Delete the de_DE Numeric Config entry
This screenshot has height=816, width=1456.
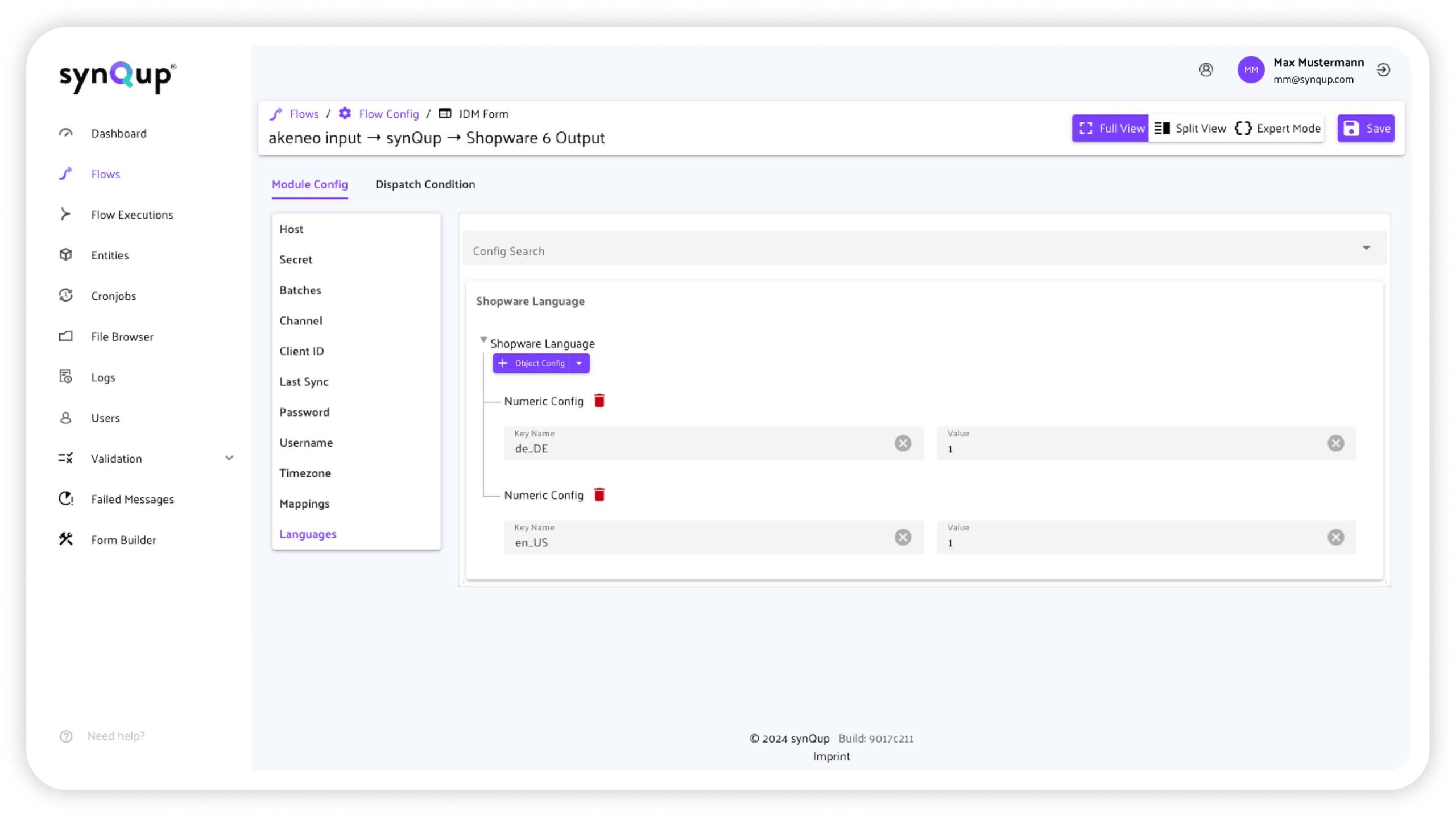pos(599,401)
